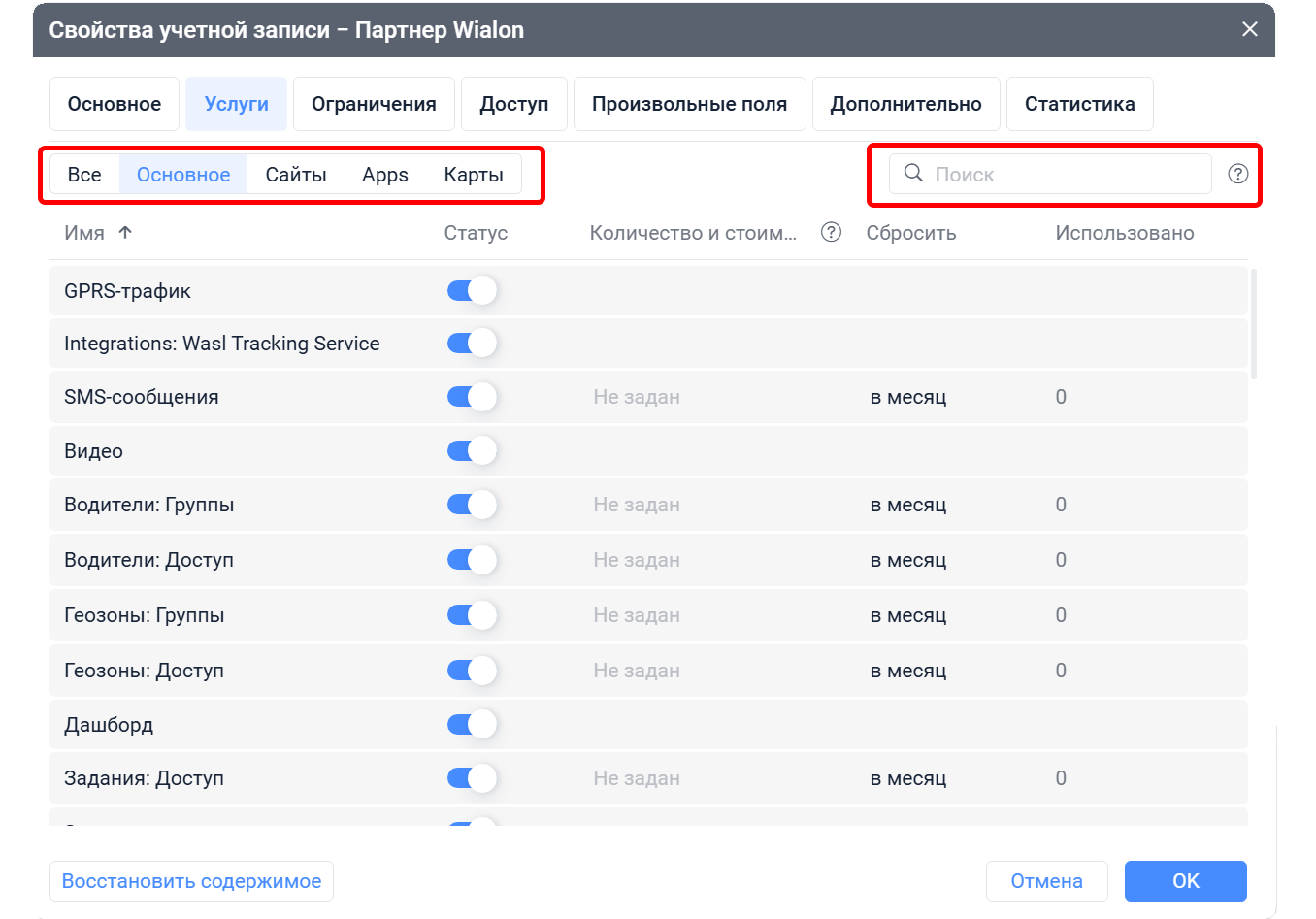
Task: Click used value 0 in Задания: Доступ row
Action: (x=1061, y=778)
